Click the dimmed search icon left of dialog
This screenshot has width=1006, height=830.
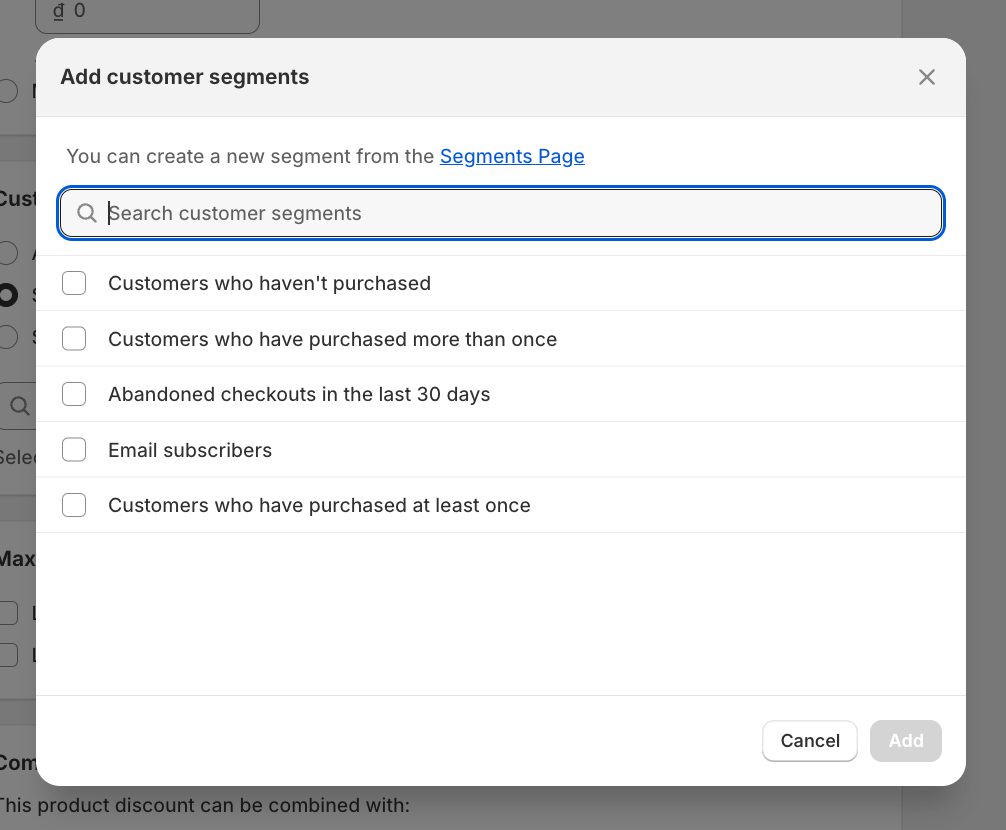click(x=20, y=406)
